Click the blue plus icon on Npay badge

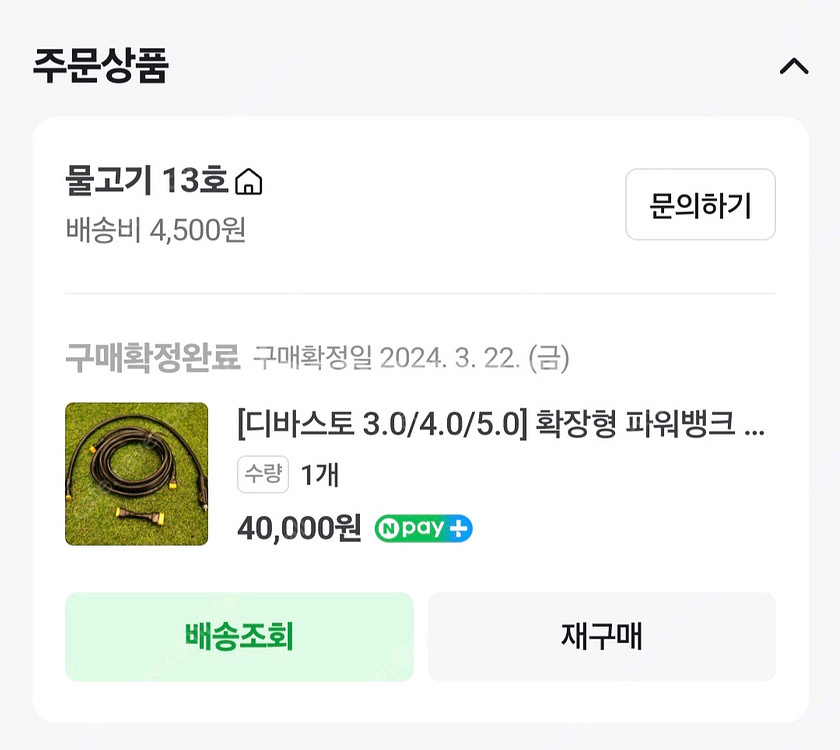click(459, 529)
